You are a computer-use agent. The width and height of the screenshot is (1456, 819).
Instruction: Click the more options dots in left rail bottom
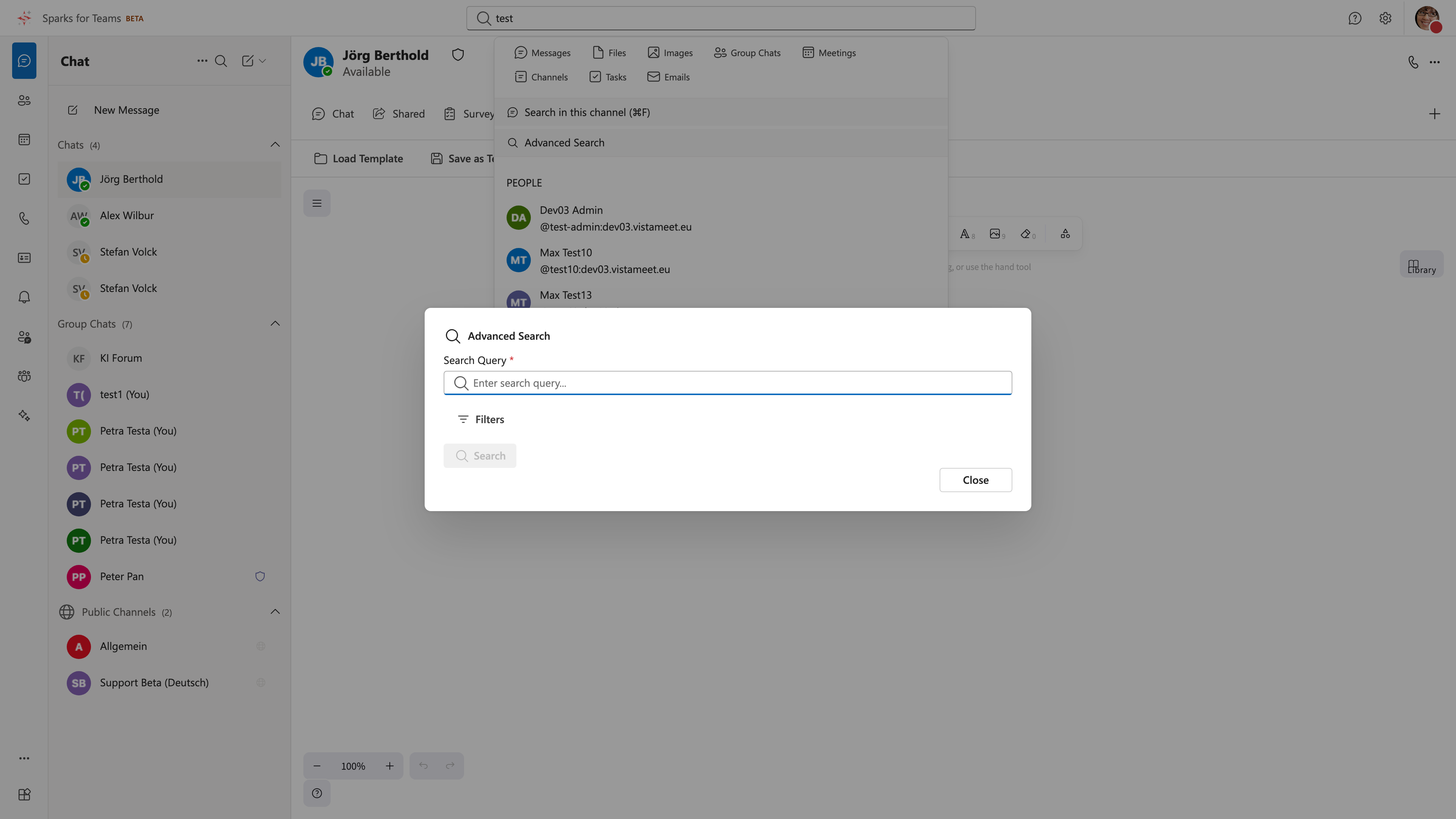point(24,758)
